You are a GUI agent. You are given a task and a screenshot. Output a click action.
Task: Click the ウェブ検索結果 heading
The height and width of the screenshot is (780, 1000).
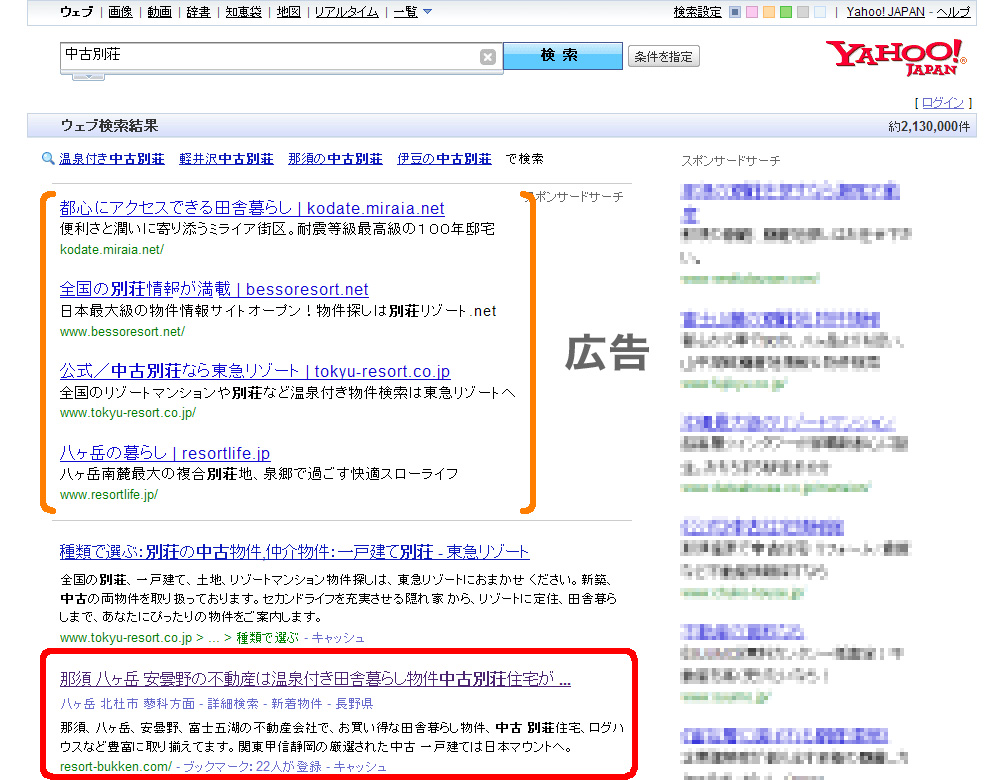tap(109, 126)
